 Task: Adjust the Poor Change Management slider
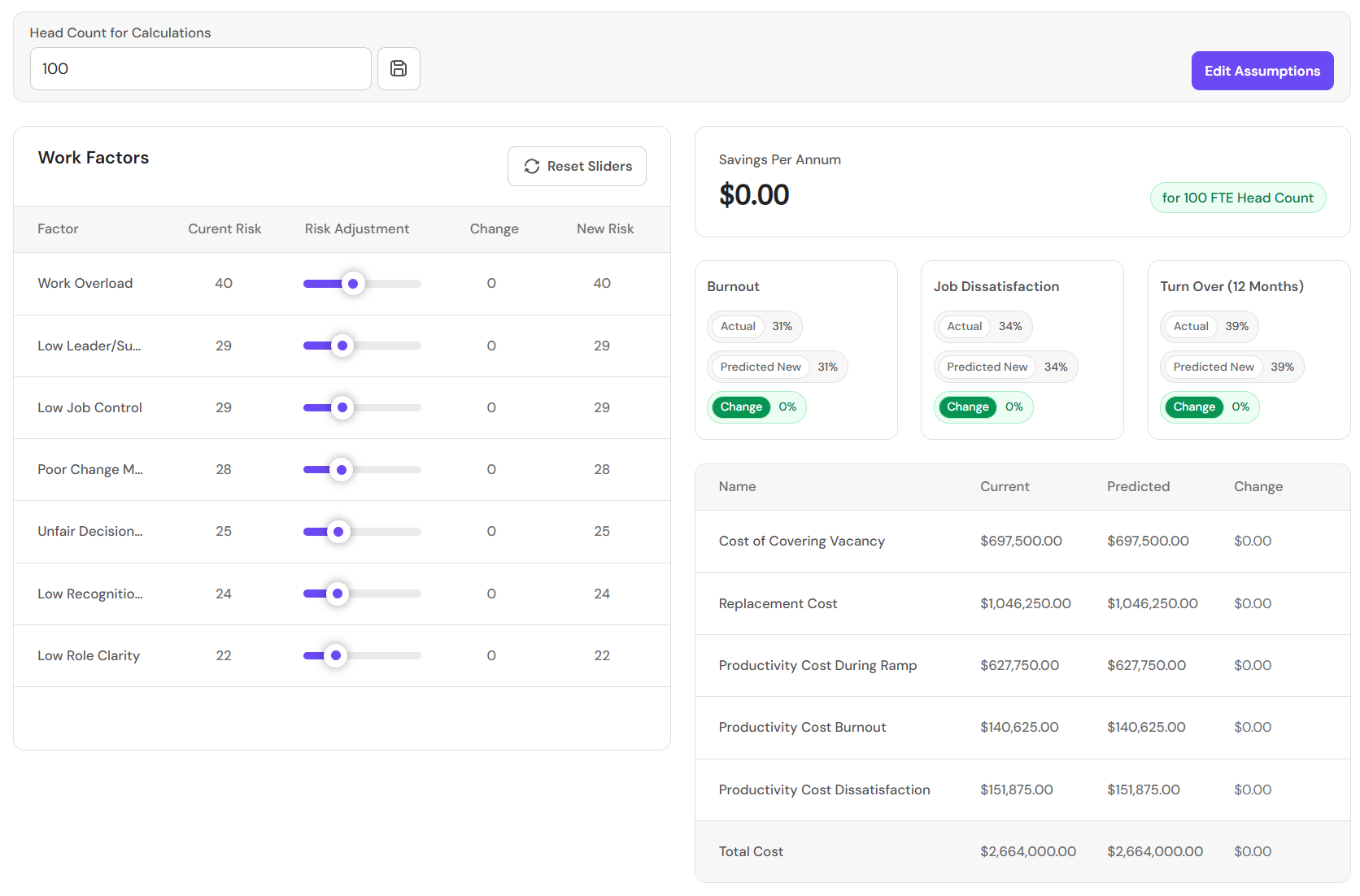(341, 469)
